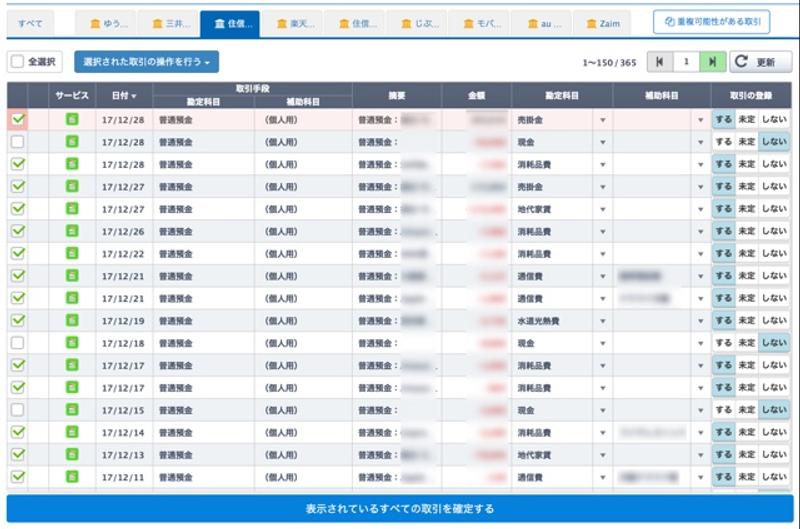Click the 金額 column header
The height and width of the screenshot is (529, 800).
tap(476, 95)
